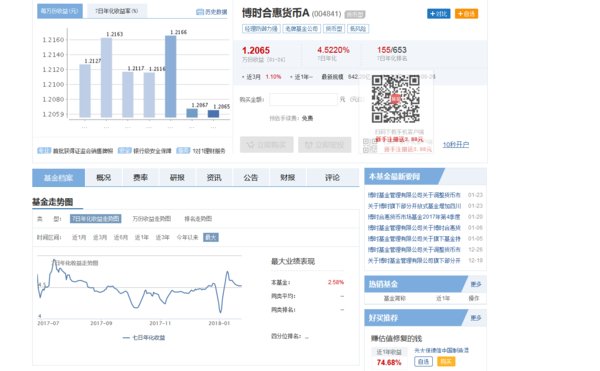Open the 10秒开户 link
The image size is (600, 371).
pos(456,145)
